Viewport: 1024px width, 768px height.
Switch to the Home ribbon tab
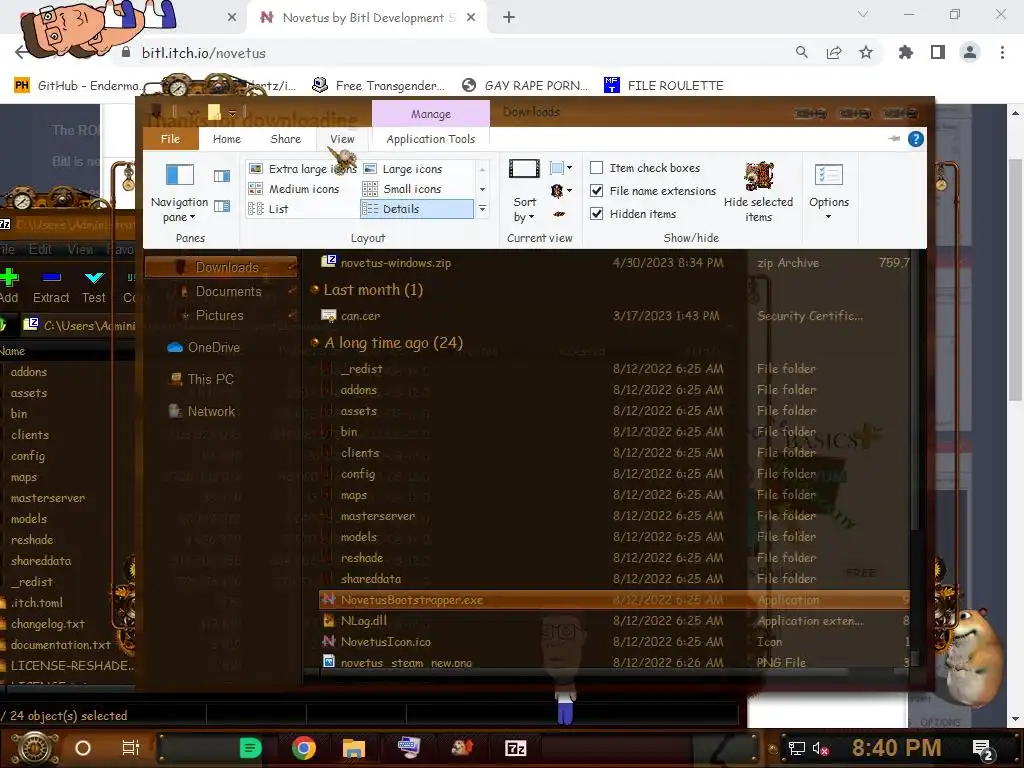(x=227, y=139)
